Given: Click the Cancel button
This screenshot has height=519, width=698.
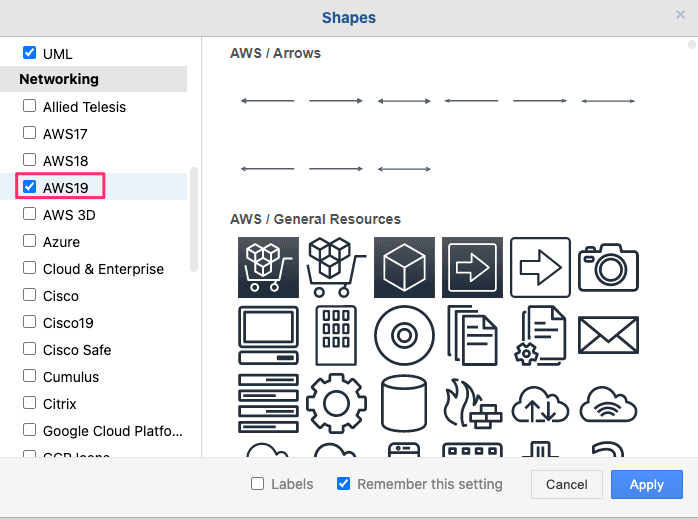Looking at the screenshot, I should point(567,484).
